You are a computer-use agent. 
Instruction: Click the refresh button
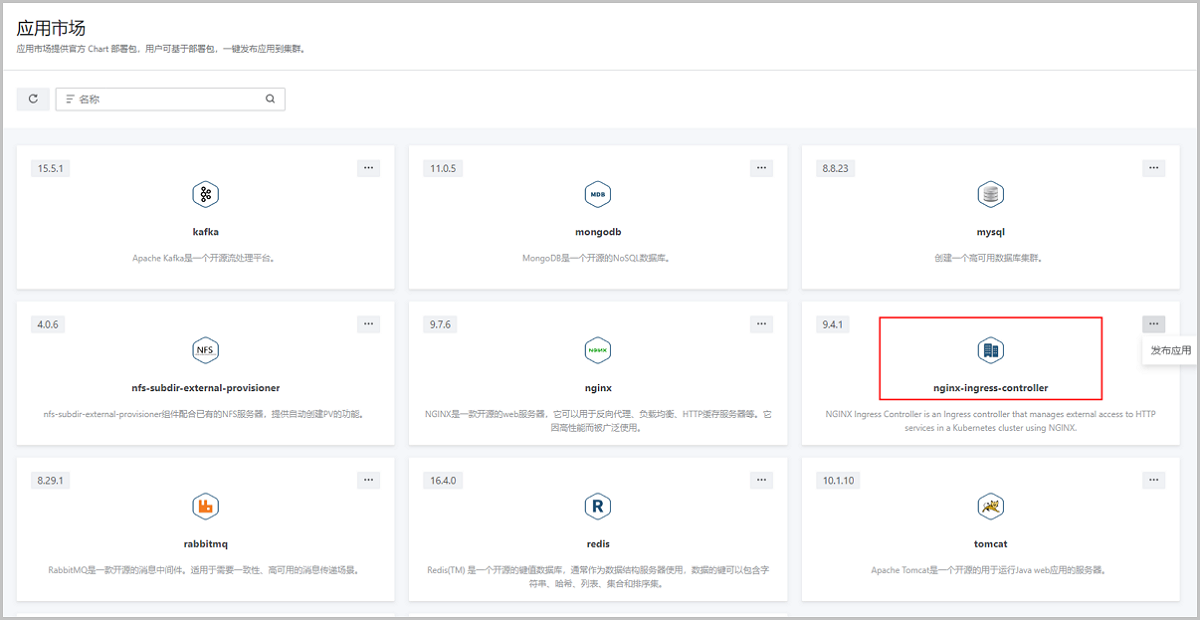tap(33, 99)
